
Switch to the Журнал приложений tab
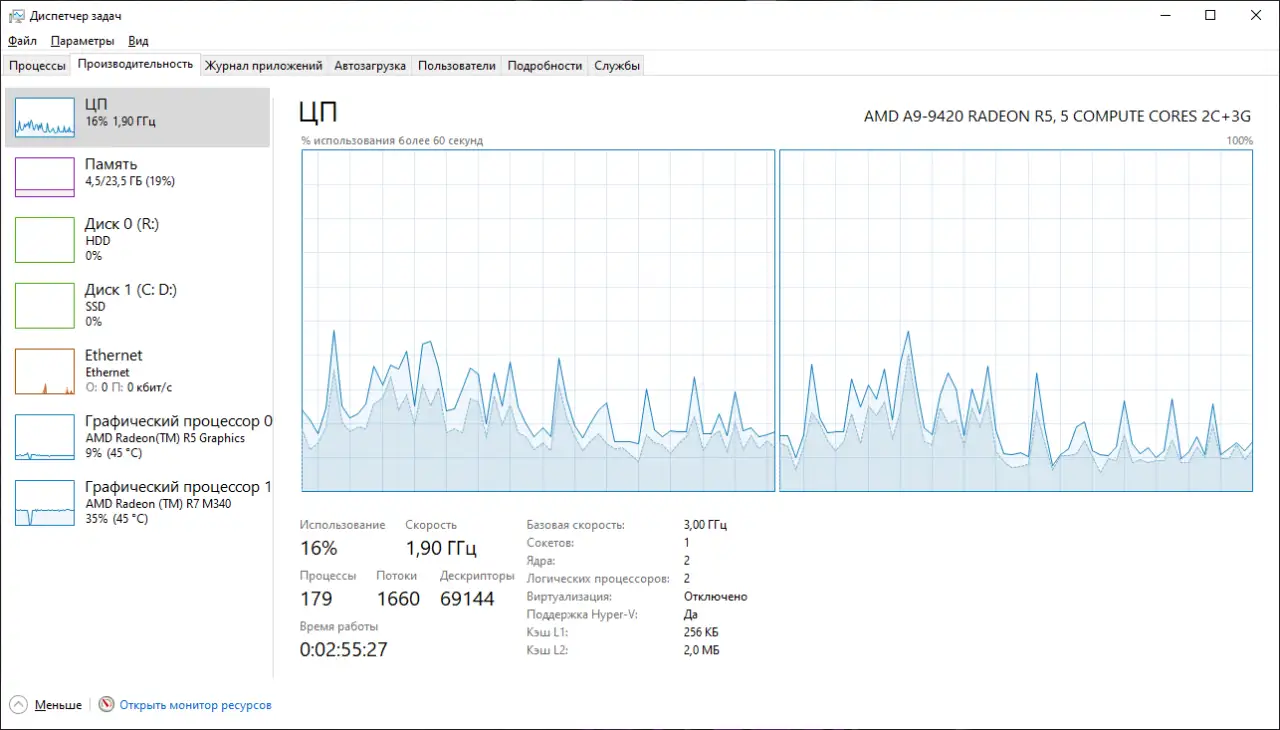click(x=263, y=66)
